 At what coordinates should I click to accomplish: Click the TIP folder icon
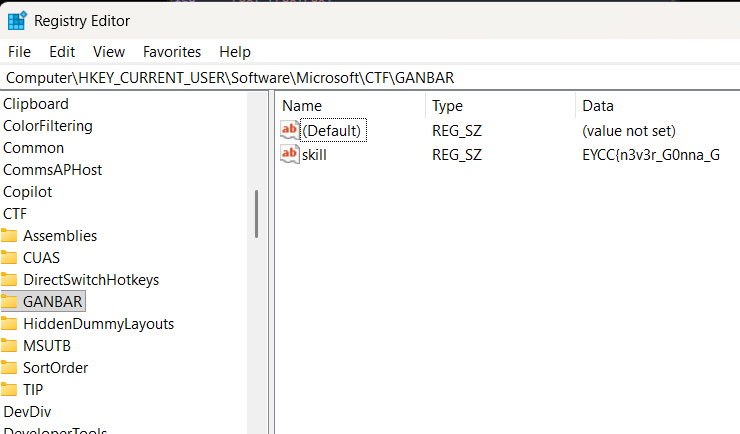coord(9,390)
